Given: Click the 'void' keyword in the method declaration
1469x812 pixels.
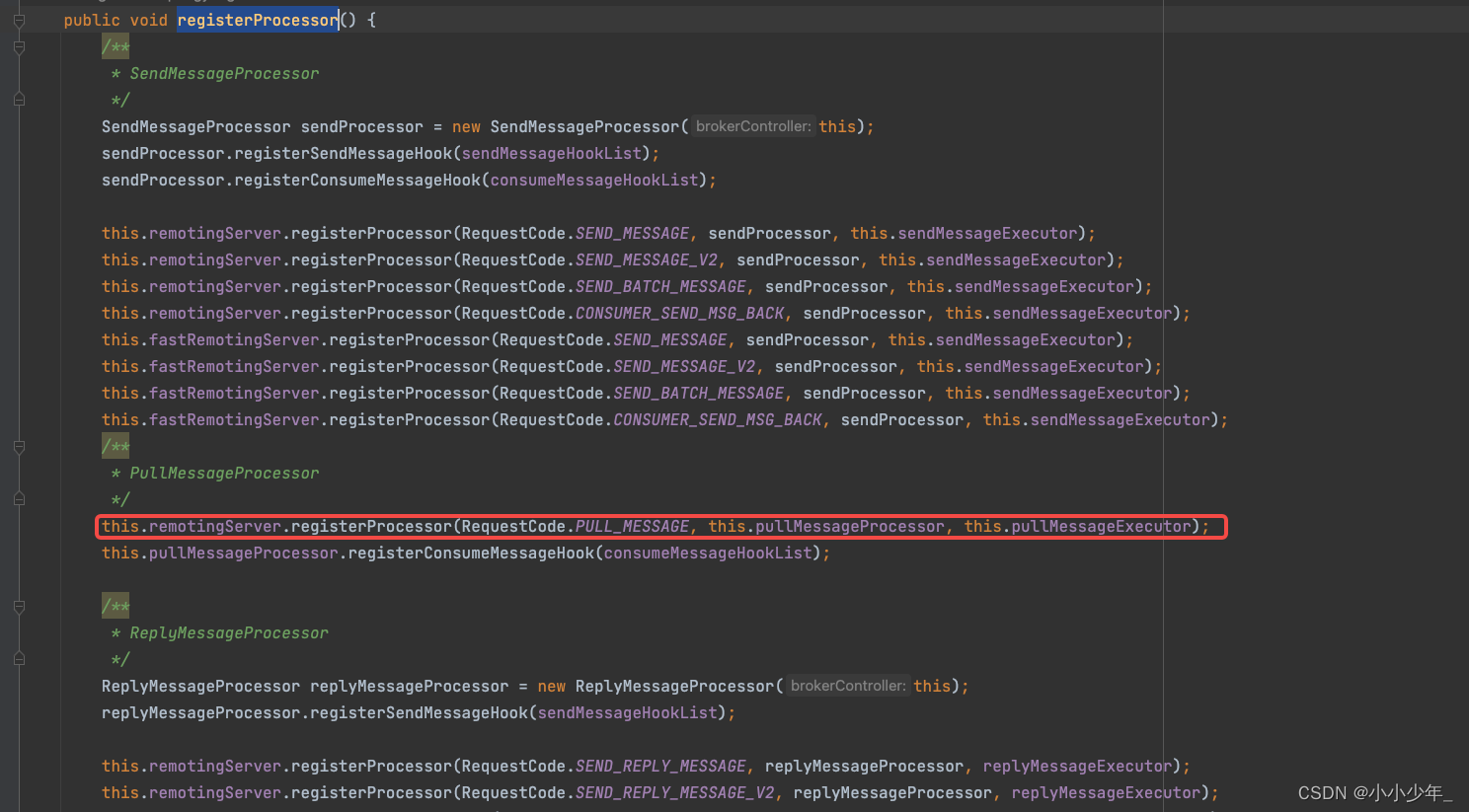Looking at the screenshot, I should 148,20.
